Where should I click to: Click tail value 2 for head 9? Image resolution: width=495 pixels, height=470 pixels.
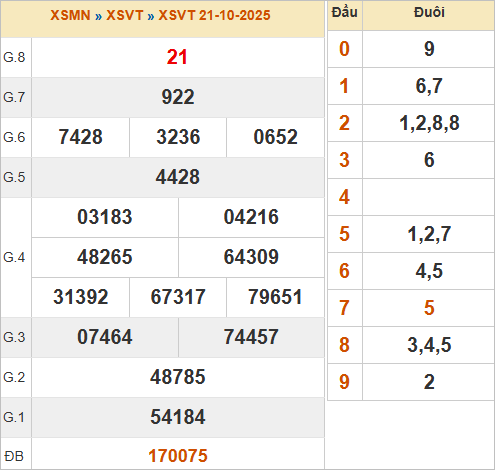429,382
